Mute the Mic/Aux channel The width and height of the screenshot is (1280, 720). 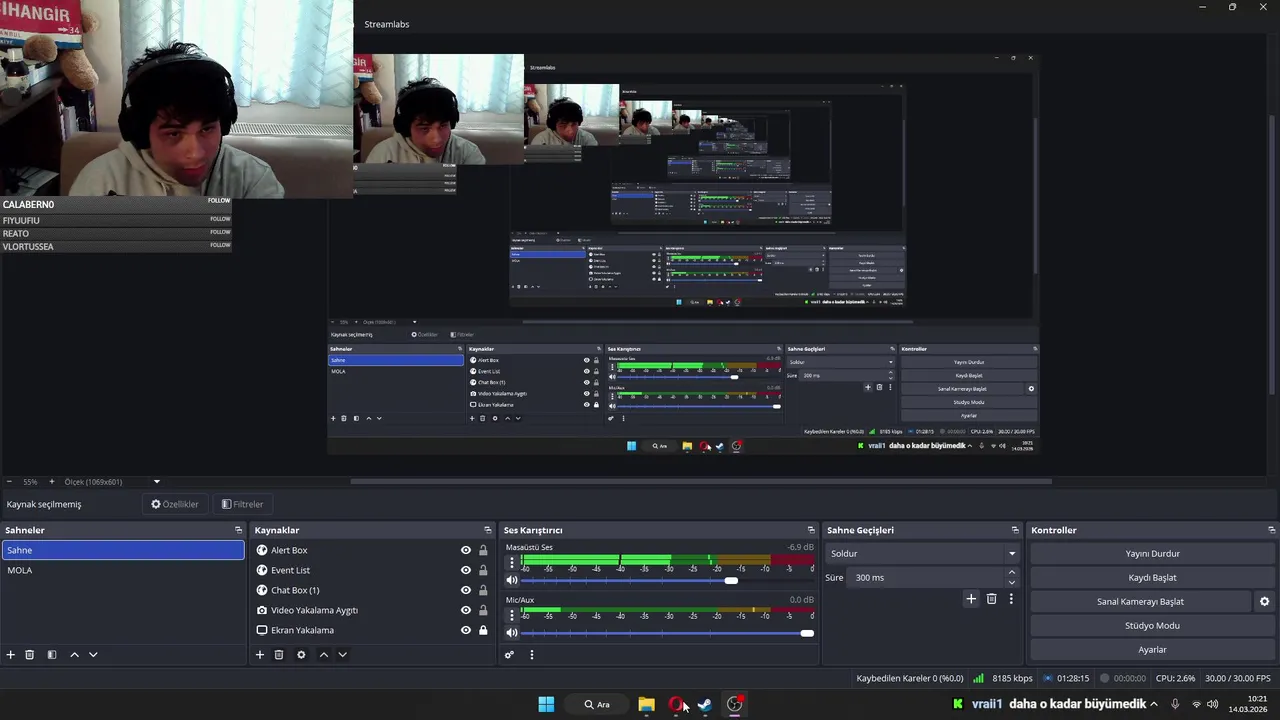click(512, 633)
